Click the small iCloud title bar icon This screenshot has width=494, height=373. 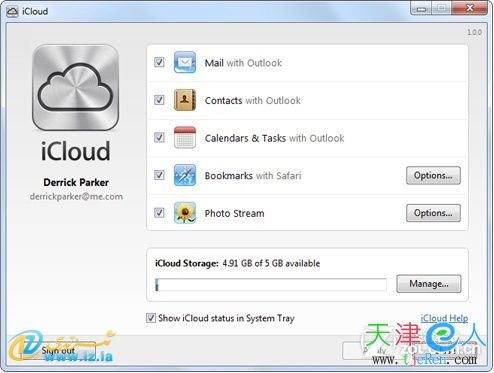[x=12, y=11]
